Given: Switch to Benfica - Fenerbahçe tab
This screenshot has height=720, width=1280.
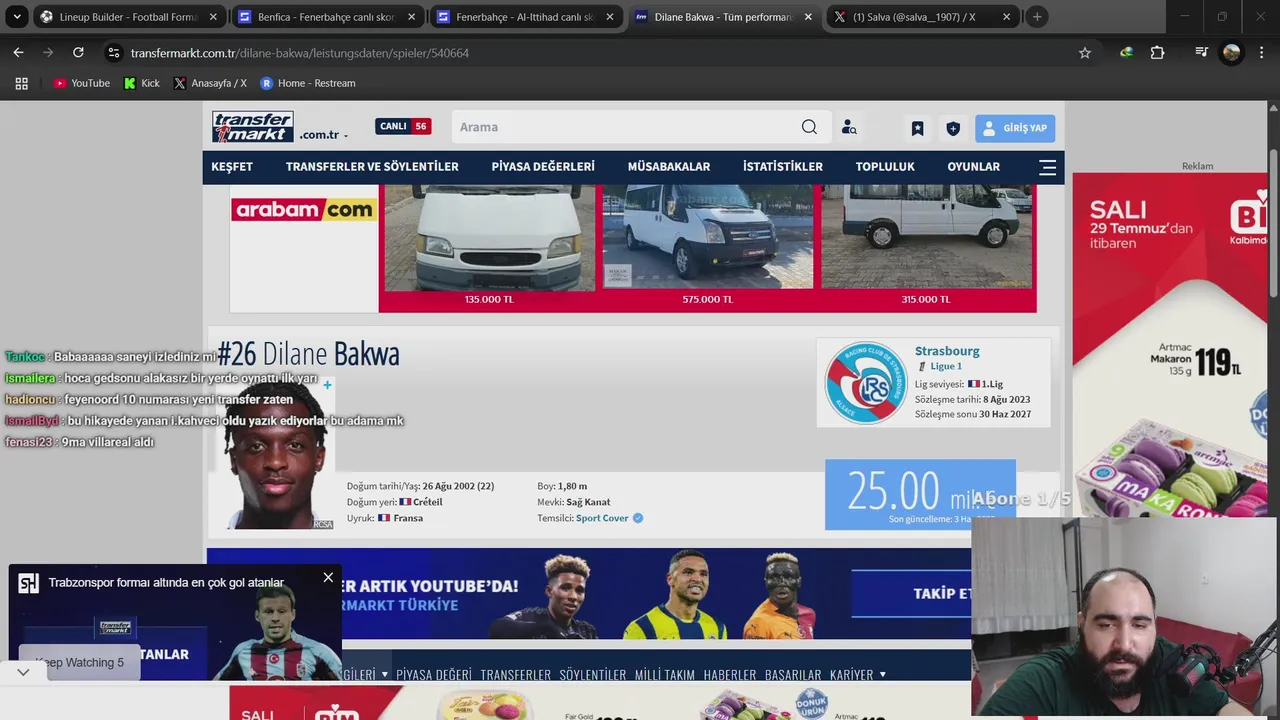Looking at the screenshot, I should point(327,17).
